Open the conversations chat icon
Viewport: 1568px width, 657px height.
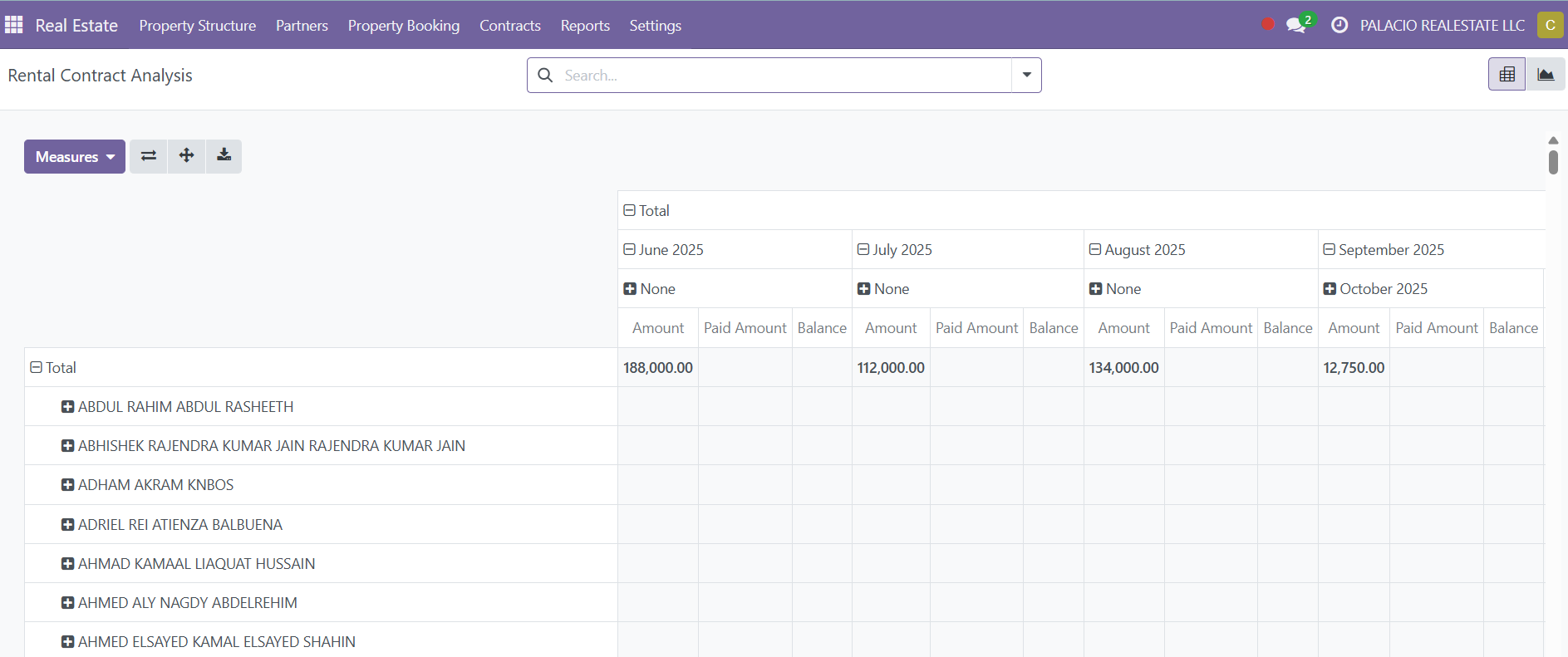[1296, 25]
